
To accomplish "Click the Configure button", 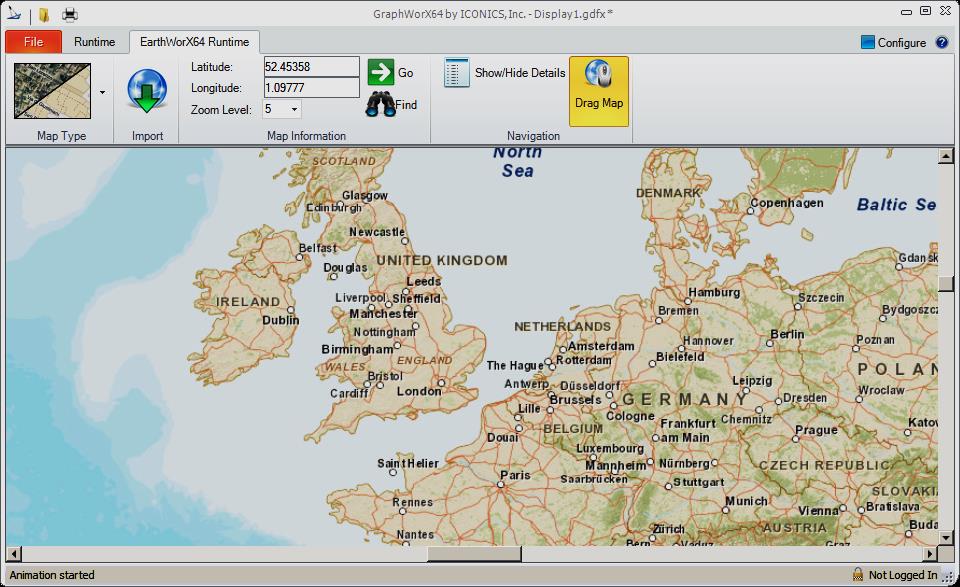I will point(894,42).
